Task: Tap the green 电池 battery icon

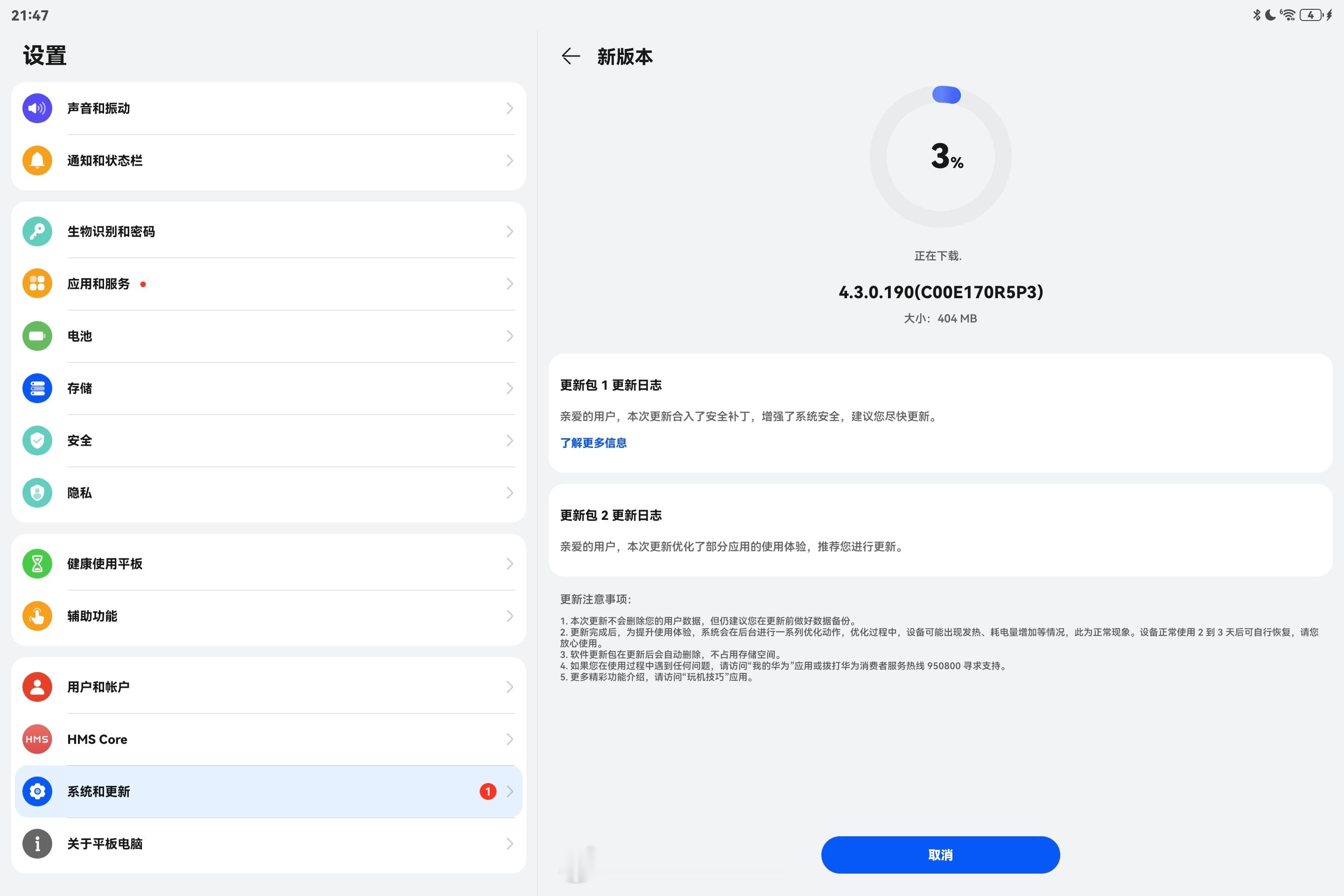Action: click(x=37, y=336)
